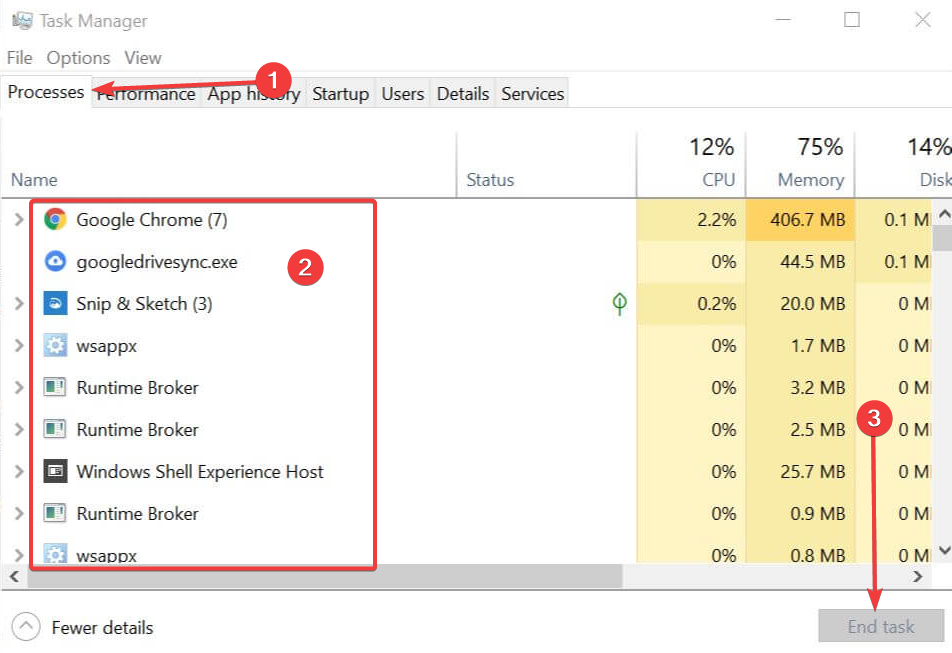Image resolution: width=952 pixels, height=653 pixels.
Task: Expand the Runtime Broker row using 3.2 MB
Action: [19, 387]
